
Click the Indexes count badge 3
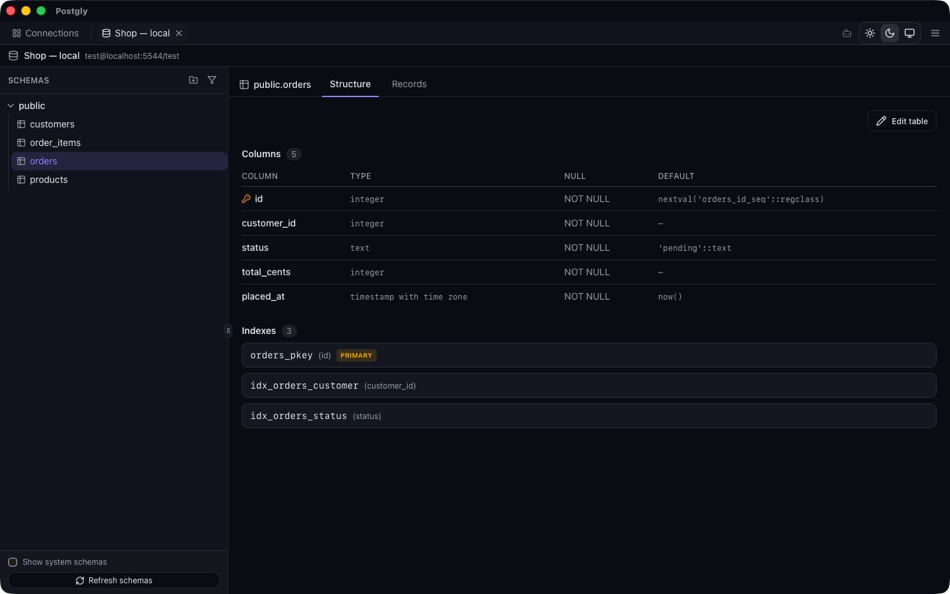[289, 331]
